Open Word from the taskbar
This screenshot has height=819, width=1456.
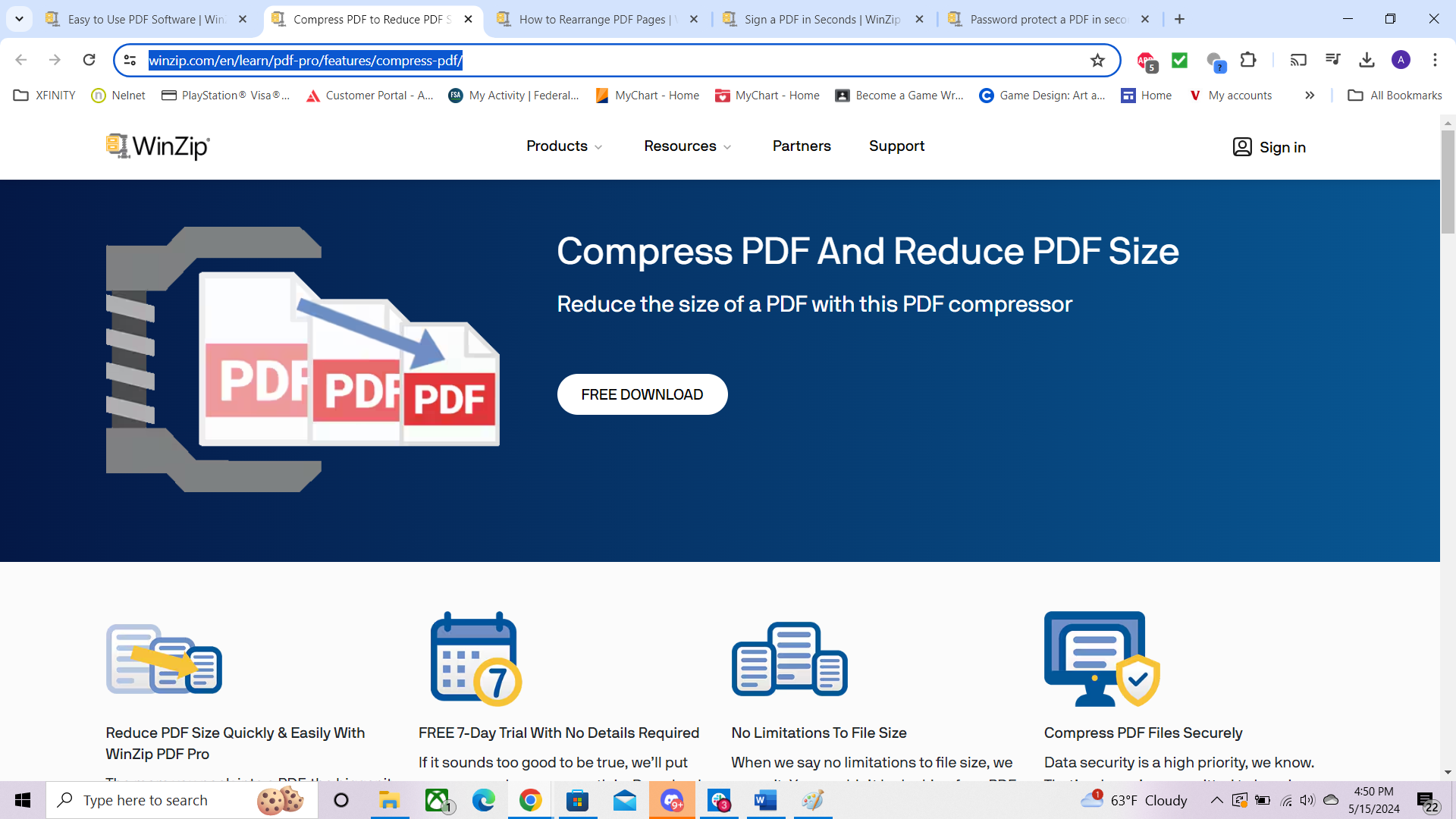[x=765, y=800]
